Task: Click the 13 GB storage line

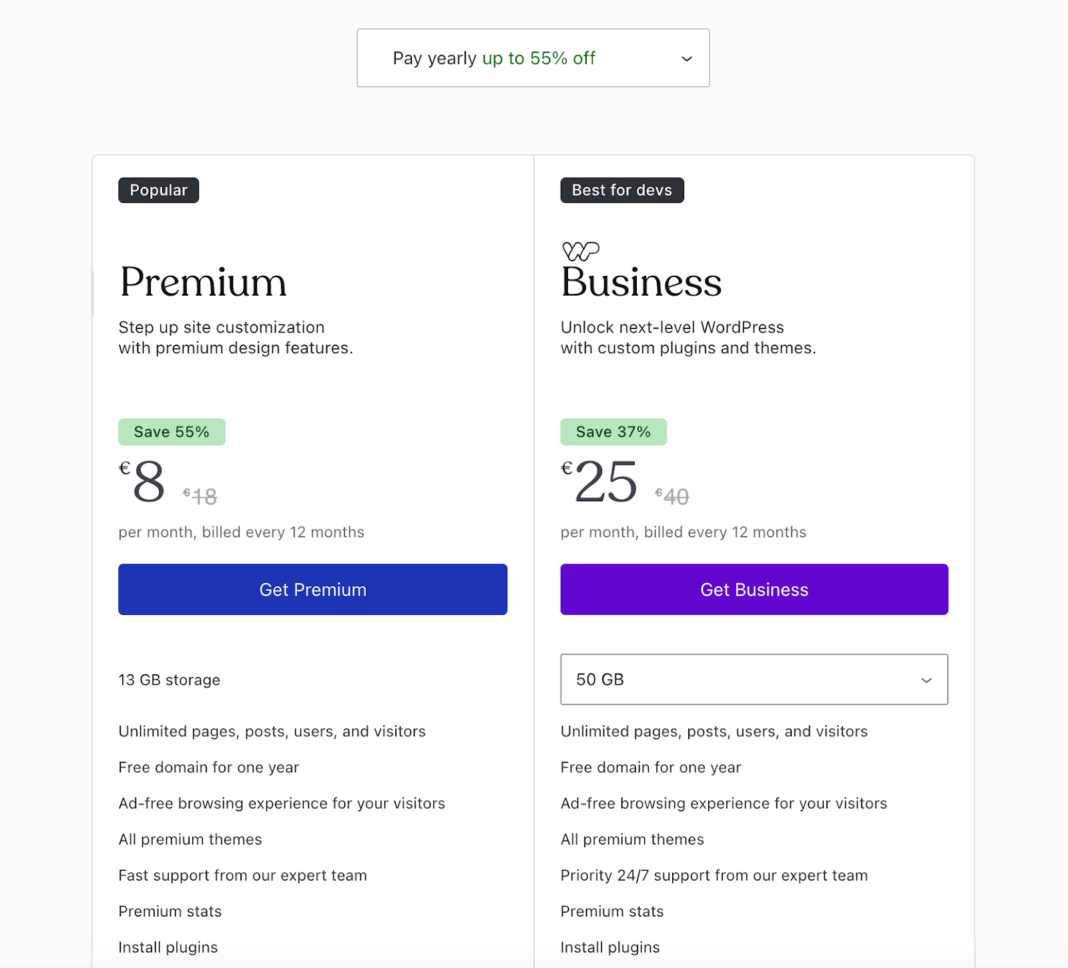Action: pyautogui.click(x=169, y=679)
